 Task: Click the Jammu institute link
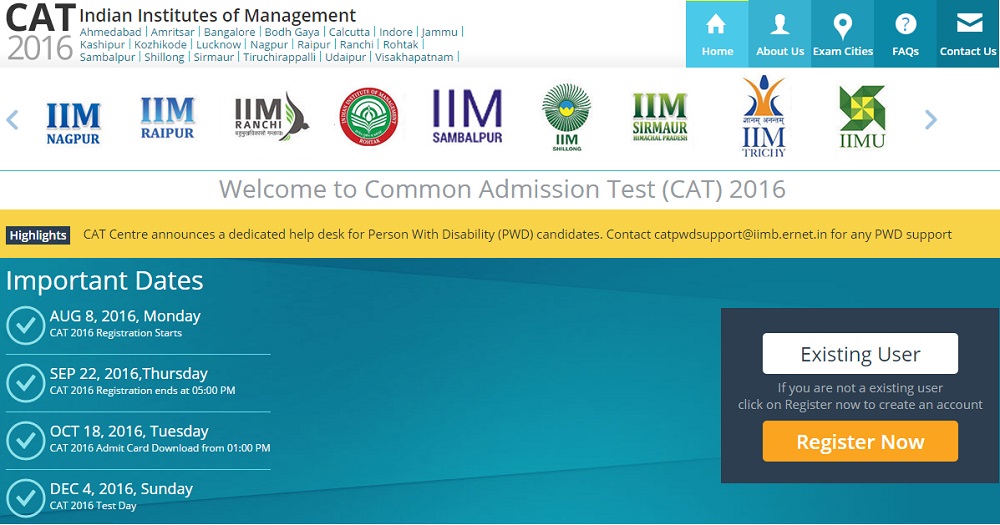click(x=439, y=32)
